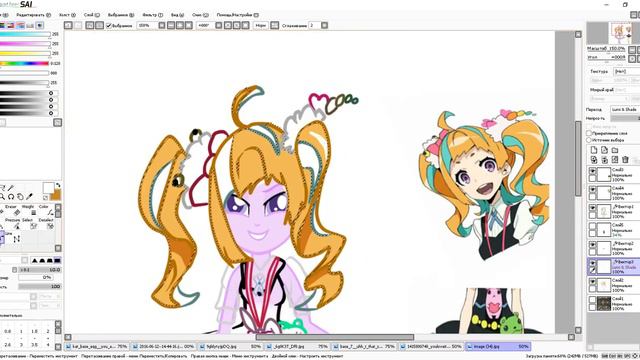Select the eyedropper tool icon

29,197
